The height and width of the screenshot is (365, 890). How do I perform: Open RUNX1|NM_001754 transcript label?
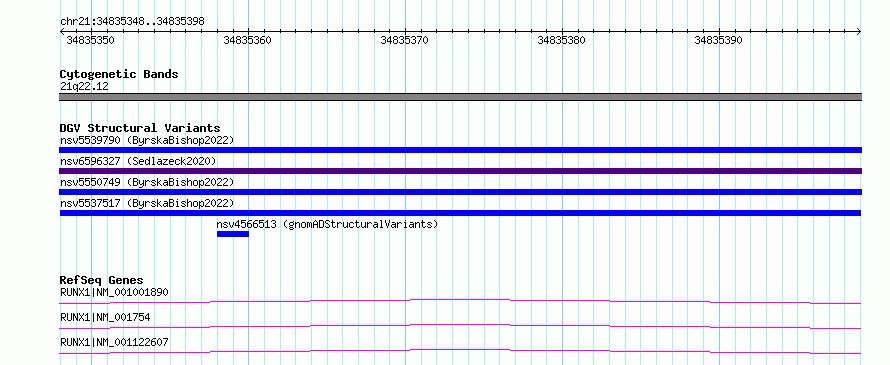click(x=105, y=317)
